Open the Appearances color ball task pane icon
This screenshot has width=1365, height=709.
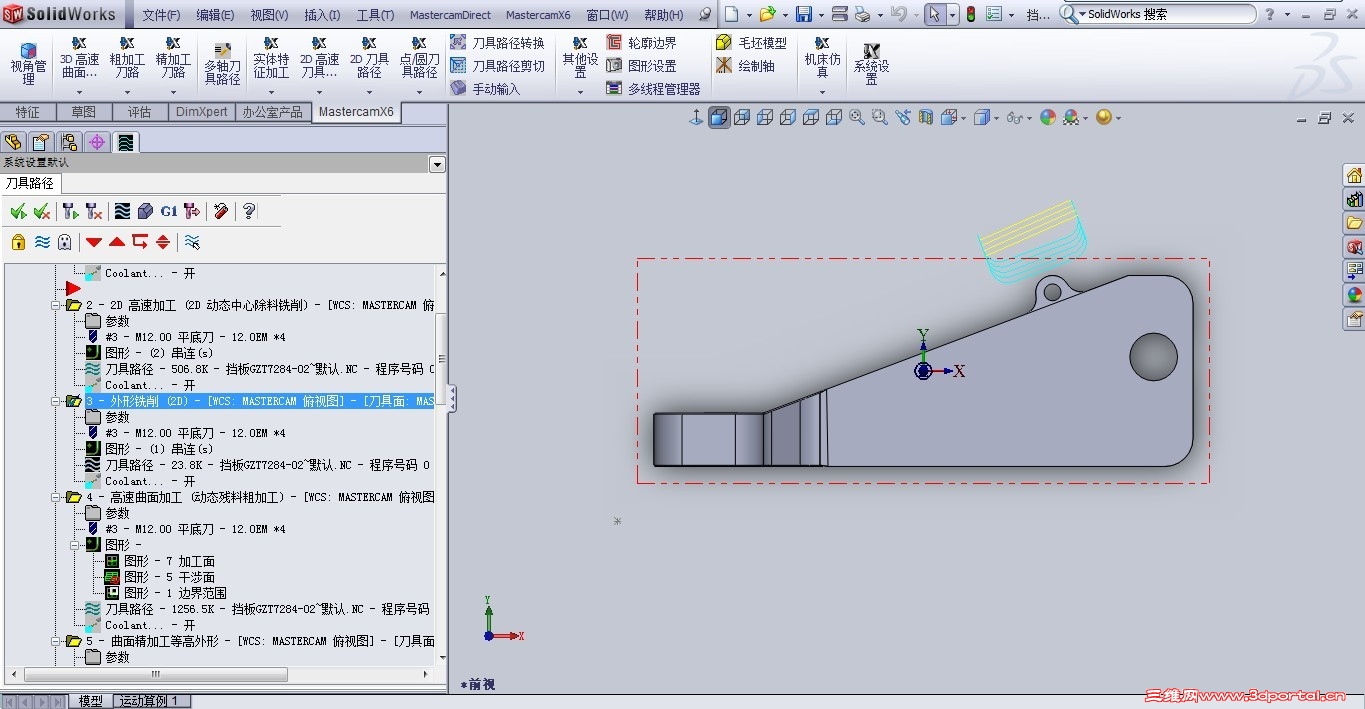1354,295
